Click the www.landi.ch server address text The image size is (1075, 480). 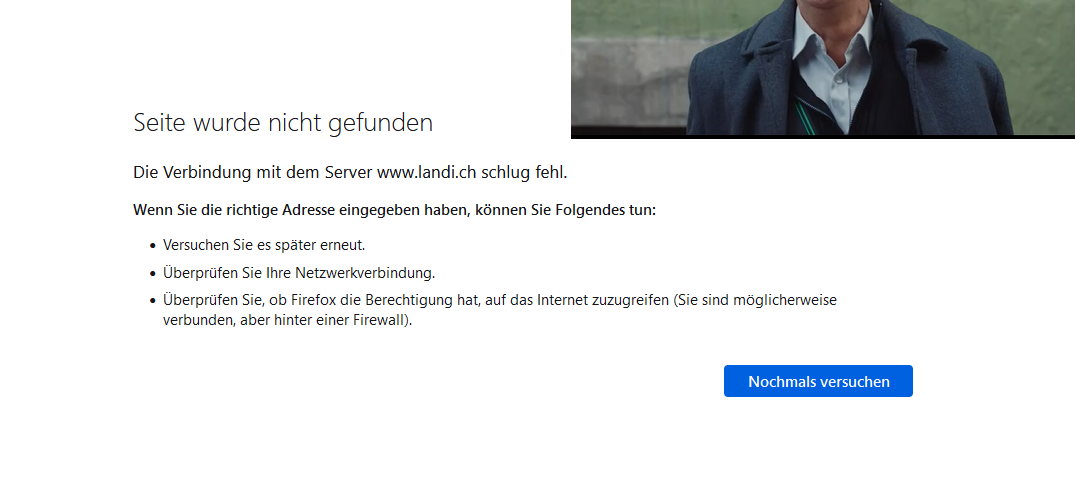[x=426, y=173]
